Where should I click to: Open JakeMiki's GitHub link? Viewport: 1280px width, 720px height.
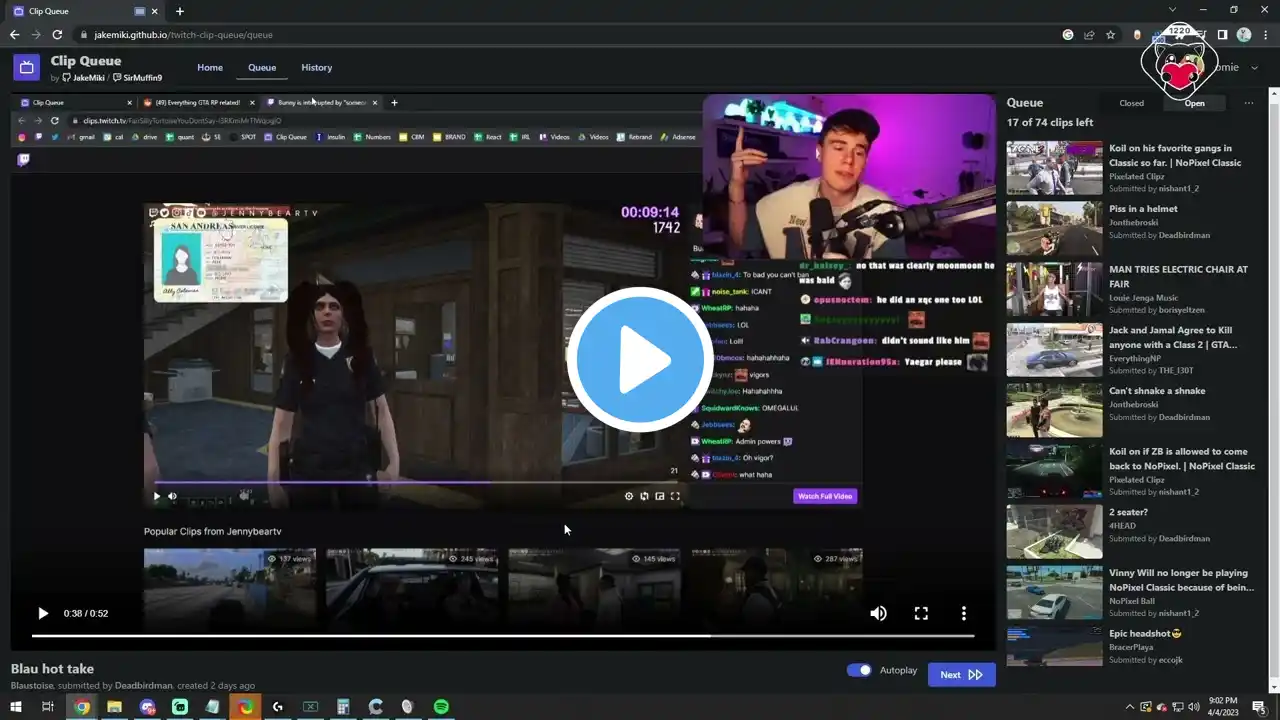click(x=82, y=78)
